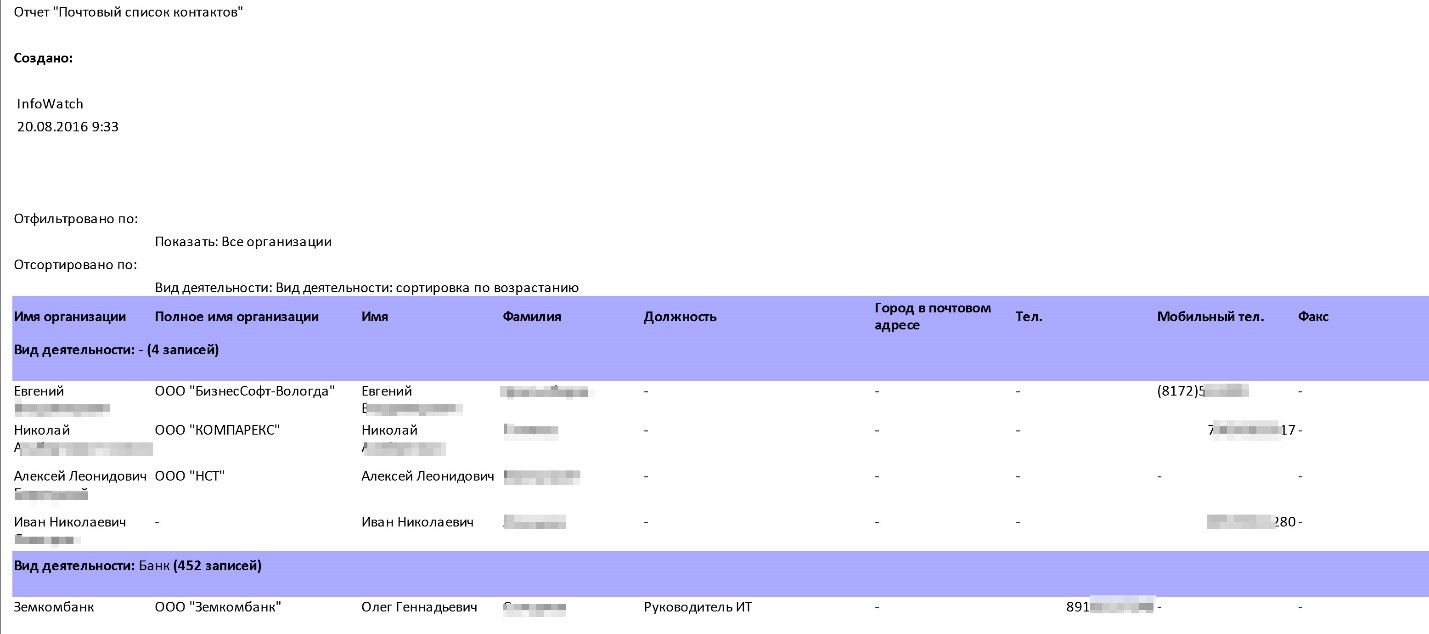This screenshot has height=634, width=1429.
Task: Select "Олег Геннадьевич" name cell
Action: (419, 607)
